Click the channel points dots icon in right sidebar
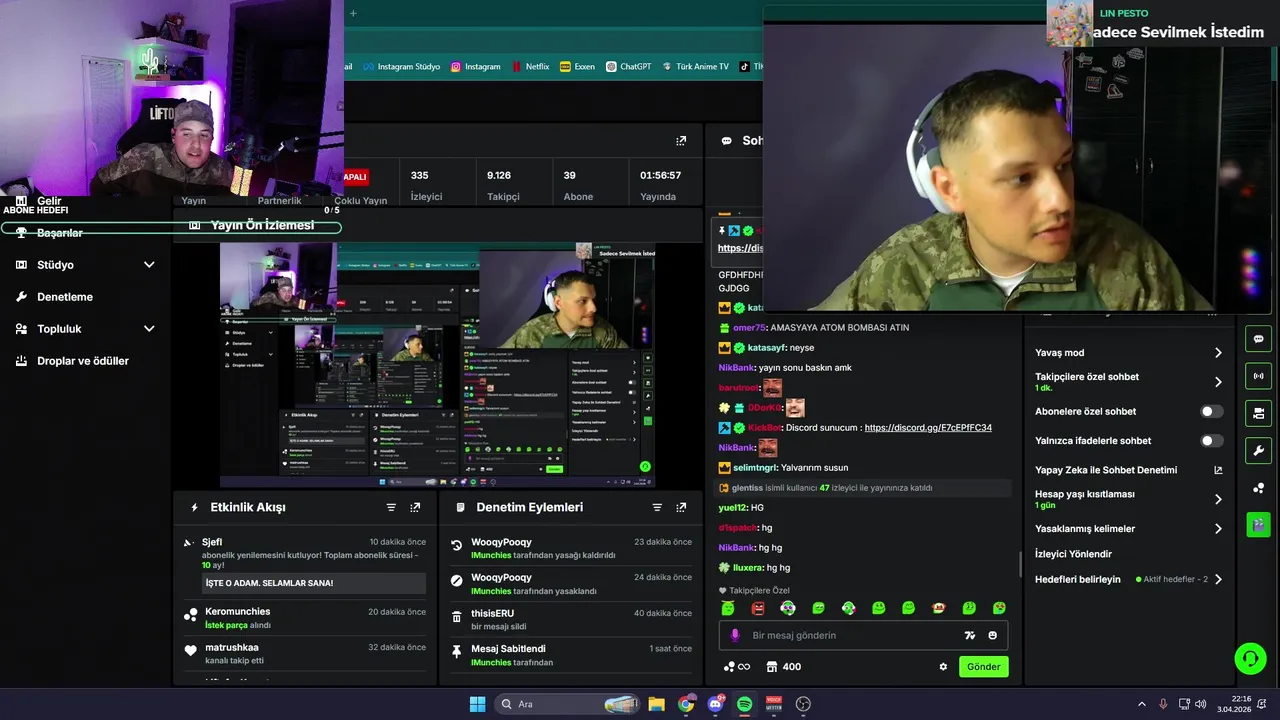 pyautogui.click(x=1258, y=487)
